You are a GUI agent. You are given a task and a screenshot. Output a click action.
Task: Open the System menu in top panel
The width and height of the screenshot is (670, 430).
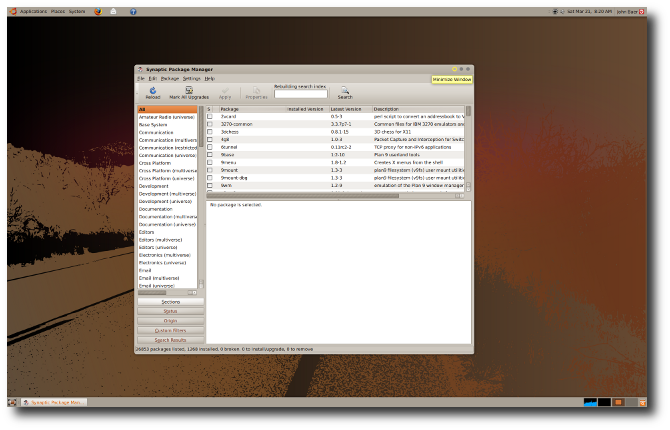(x=77, y=12)
